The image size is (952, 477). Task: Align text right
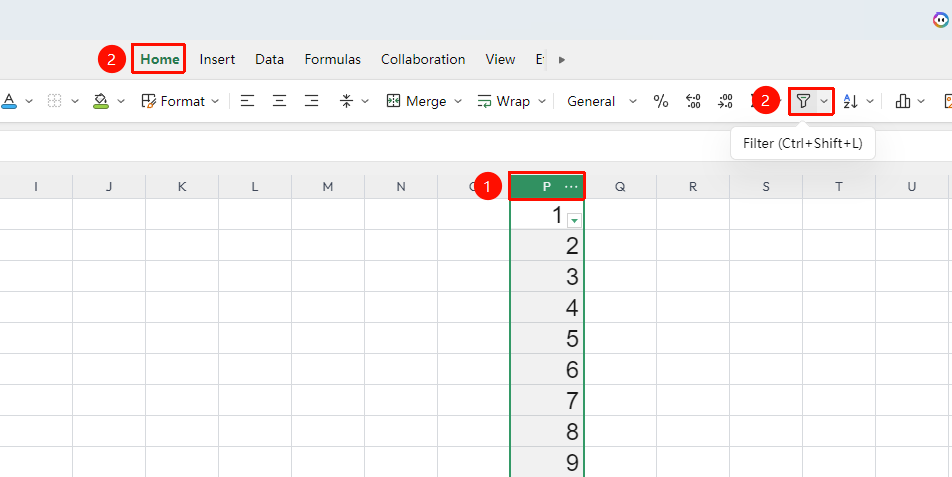pos(311,101)
